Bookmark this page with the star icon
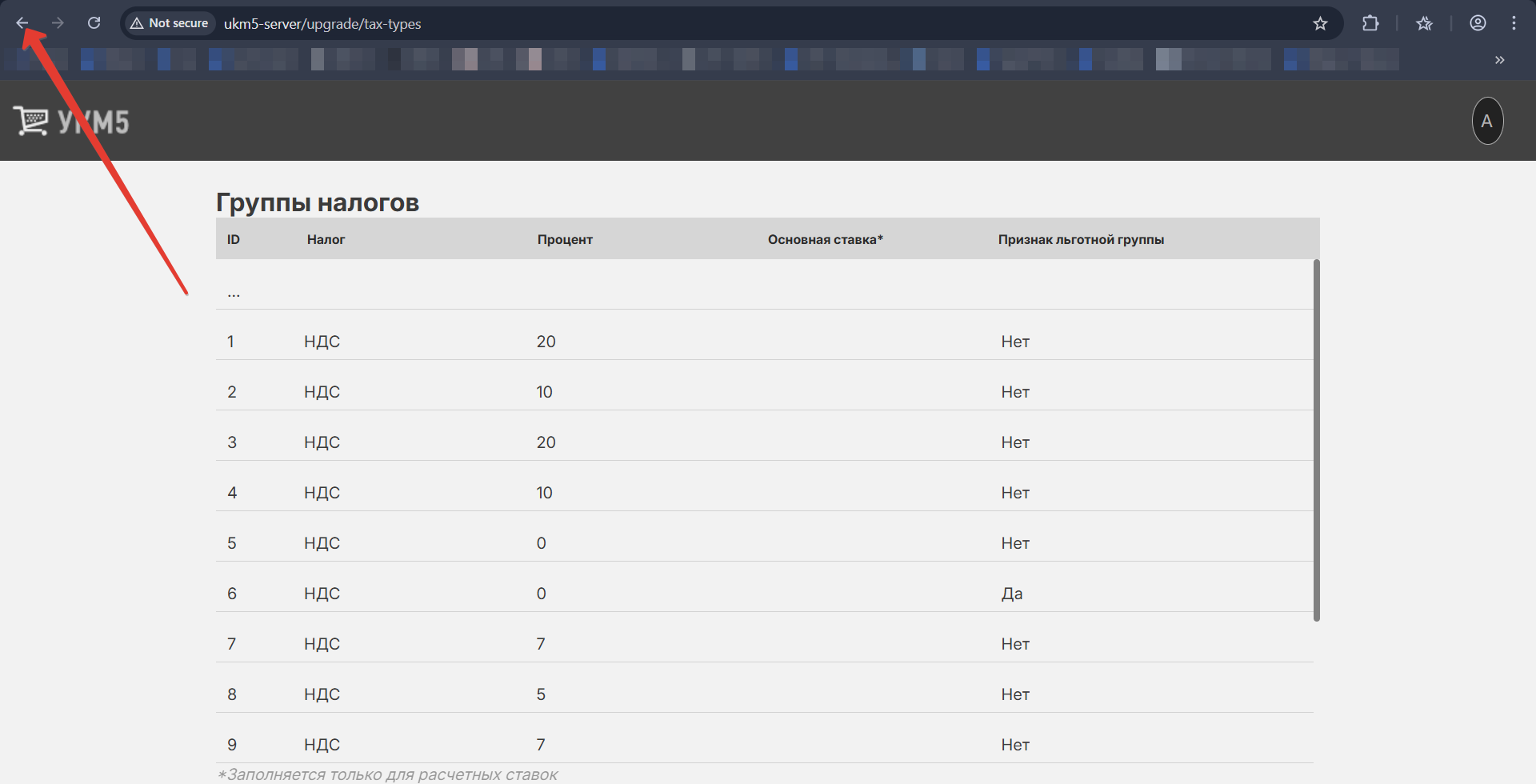 pos(1320,23)
